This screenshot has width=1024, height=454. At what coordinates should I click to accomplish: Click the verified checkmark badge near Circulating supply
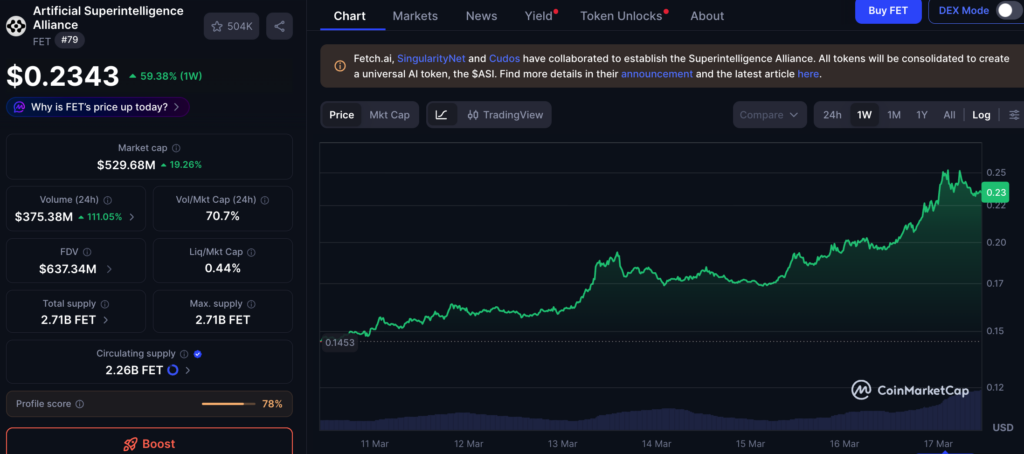198,354
